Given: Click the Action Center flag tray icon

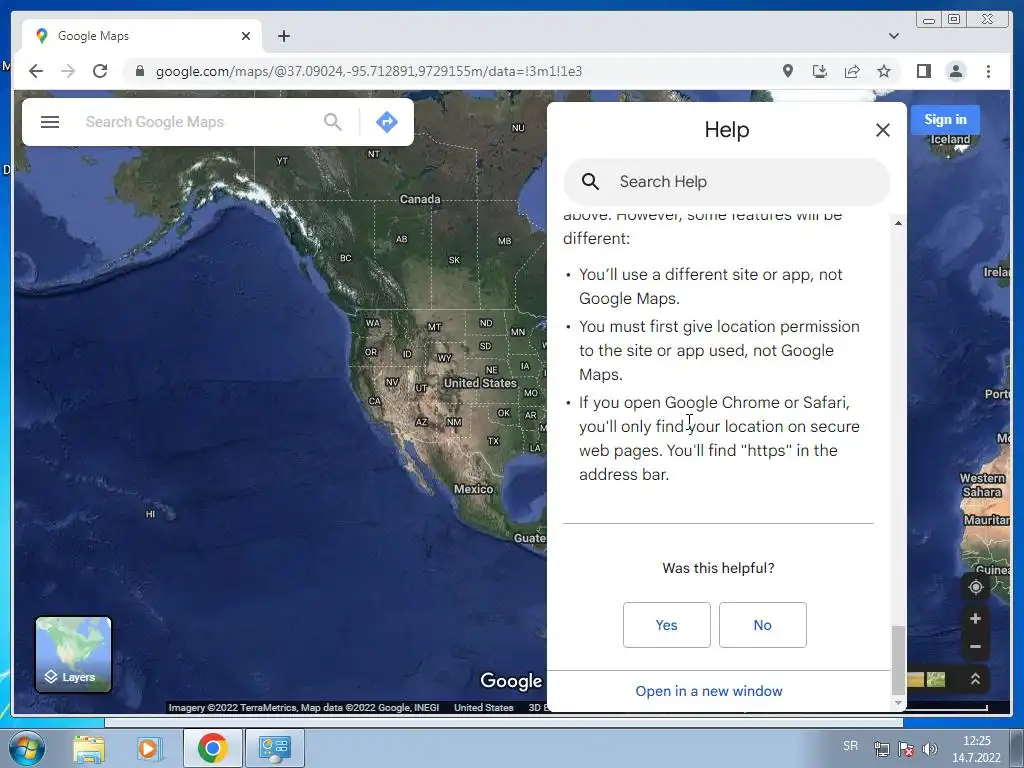Looking at the screenshot, I should pyautogui.click(x=906, y=749).
